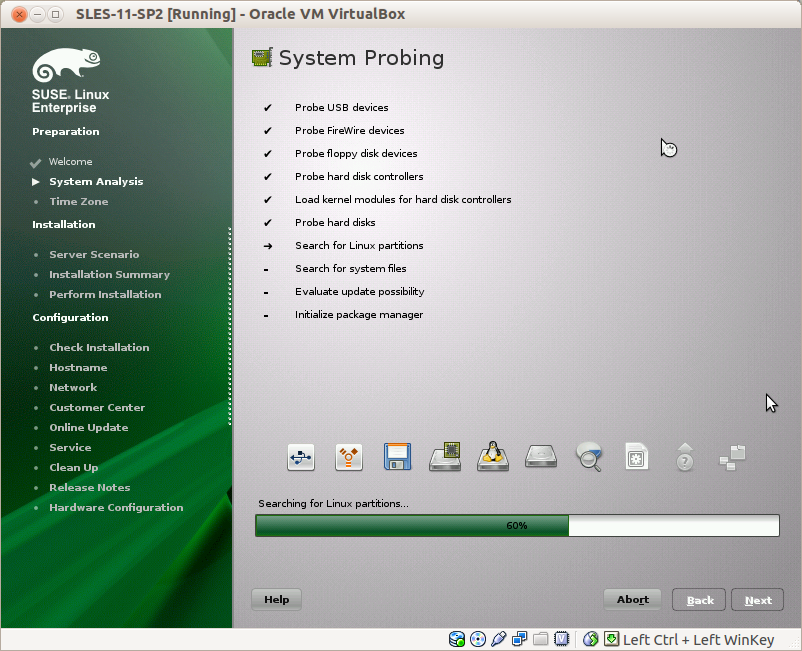Click the SUSE chameleon logo
802x651 pixels.
tap(66, 65)
